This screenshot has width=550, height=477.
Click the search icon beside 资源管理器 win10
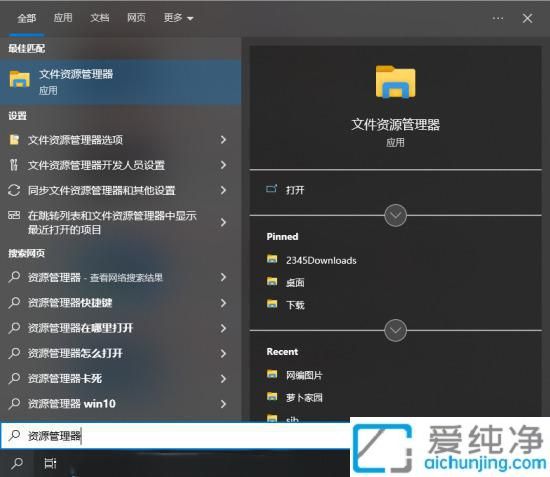coord(14,403)
